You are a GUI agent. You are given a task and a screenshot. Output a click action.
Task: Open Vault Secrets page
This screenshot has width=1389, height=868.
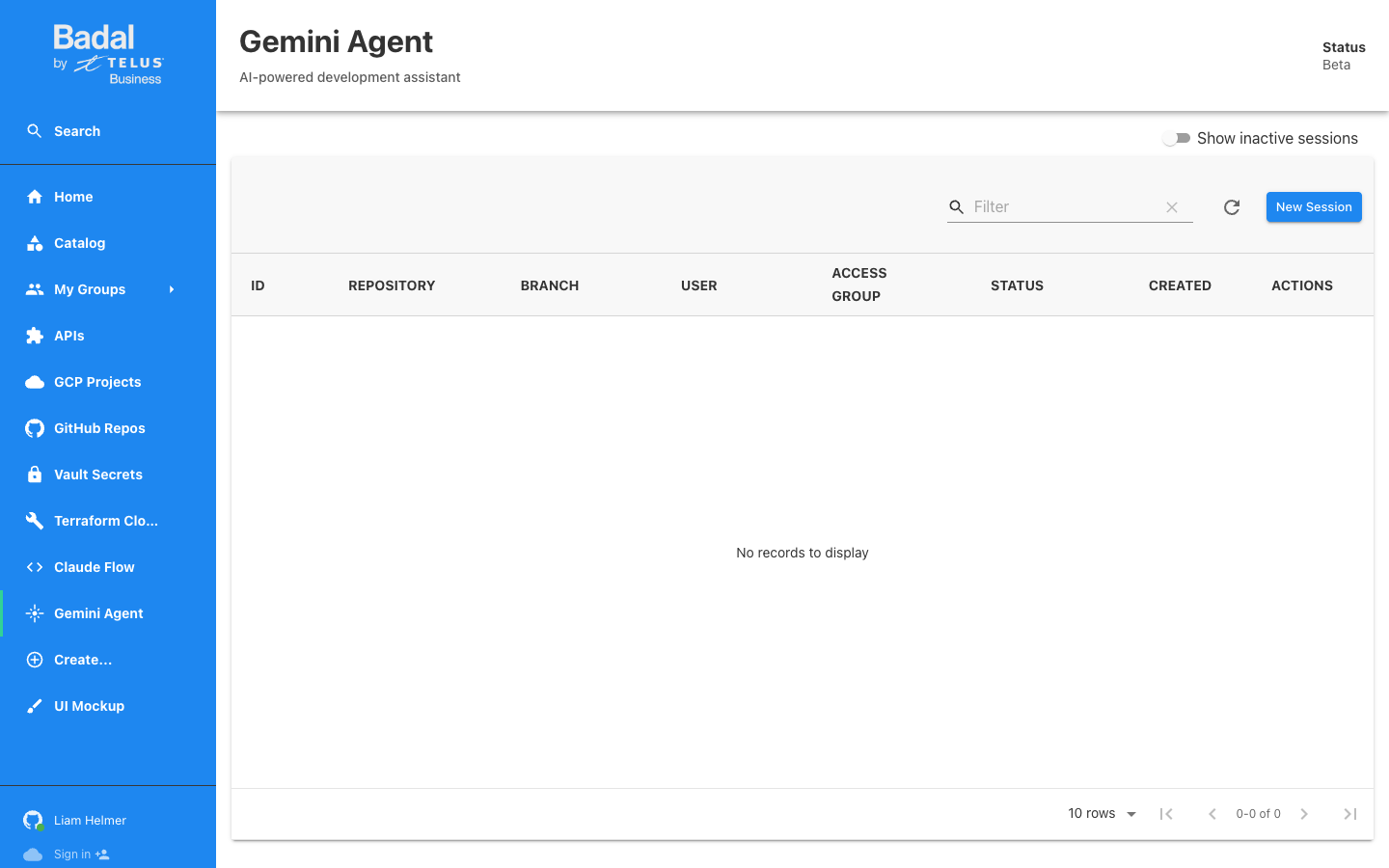(x=108, y=475)
